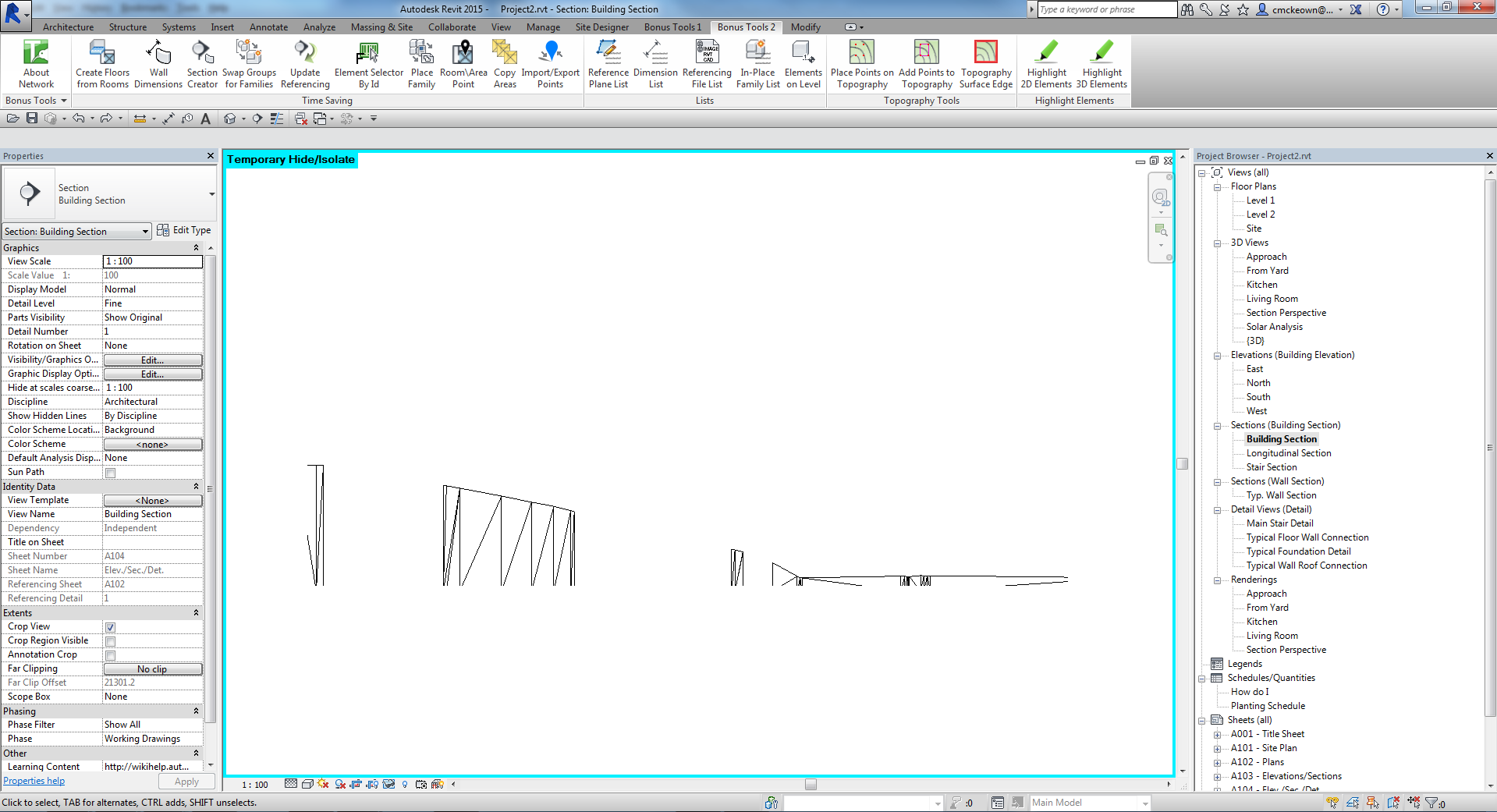This screenshot has width=1497, height=812.
Task: Click the Reveal Hidden Elements lightbulb
Action: coord(404,784)
